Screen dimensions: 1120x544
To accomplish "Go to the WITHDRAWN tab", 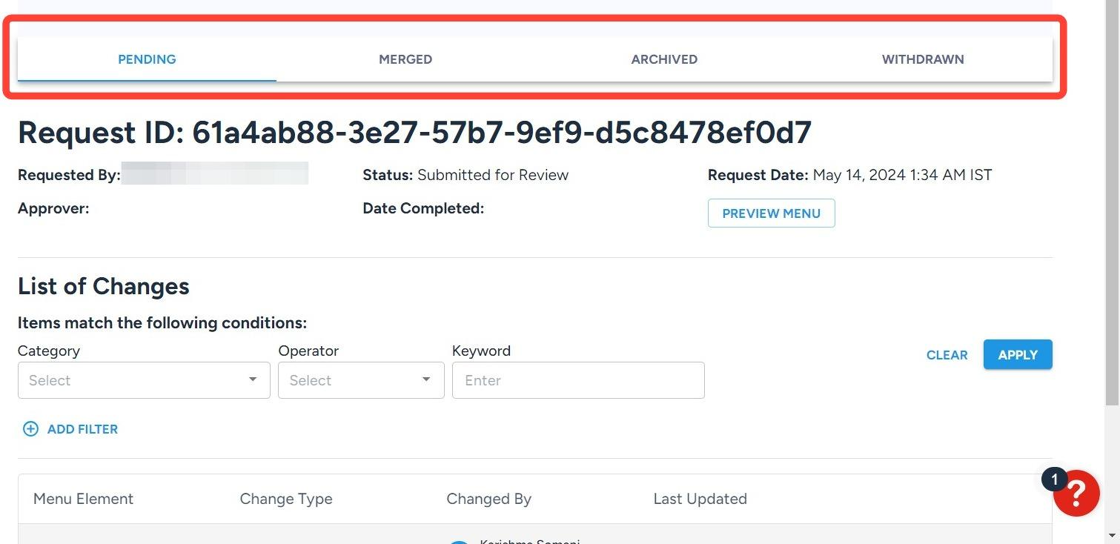I will coord(923,59).
